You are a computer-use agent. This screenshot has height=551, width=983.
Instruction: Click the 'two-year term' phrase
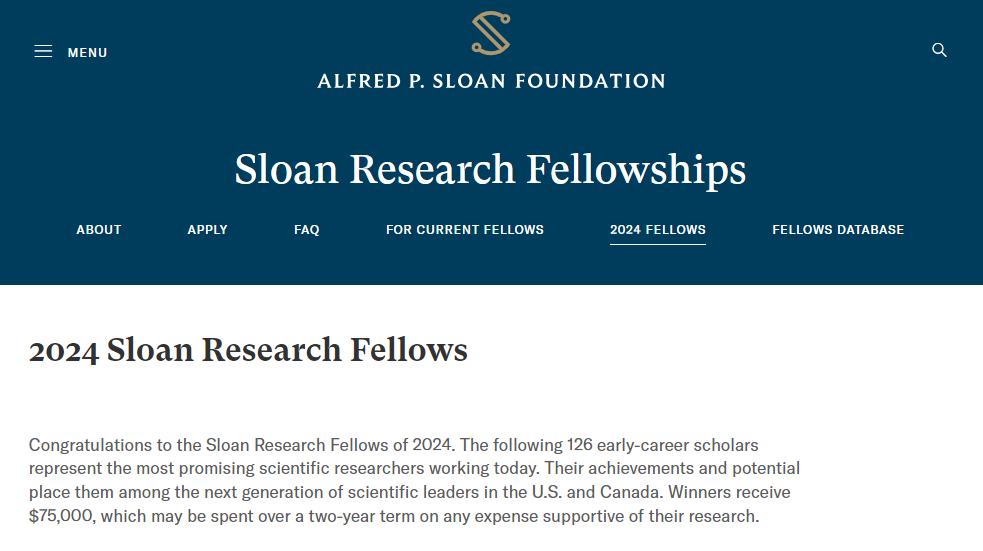[x=362, y=517]
